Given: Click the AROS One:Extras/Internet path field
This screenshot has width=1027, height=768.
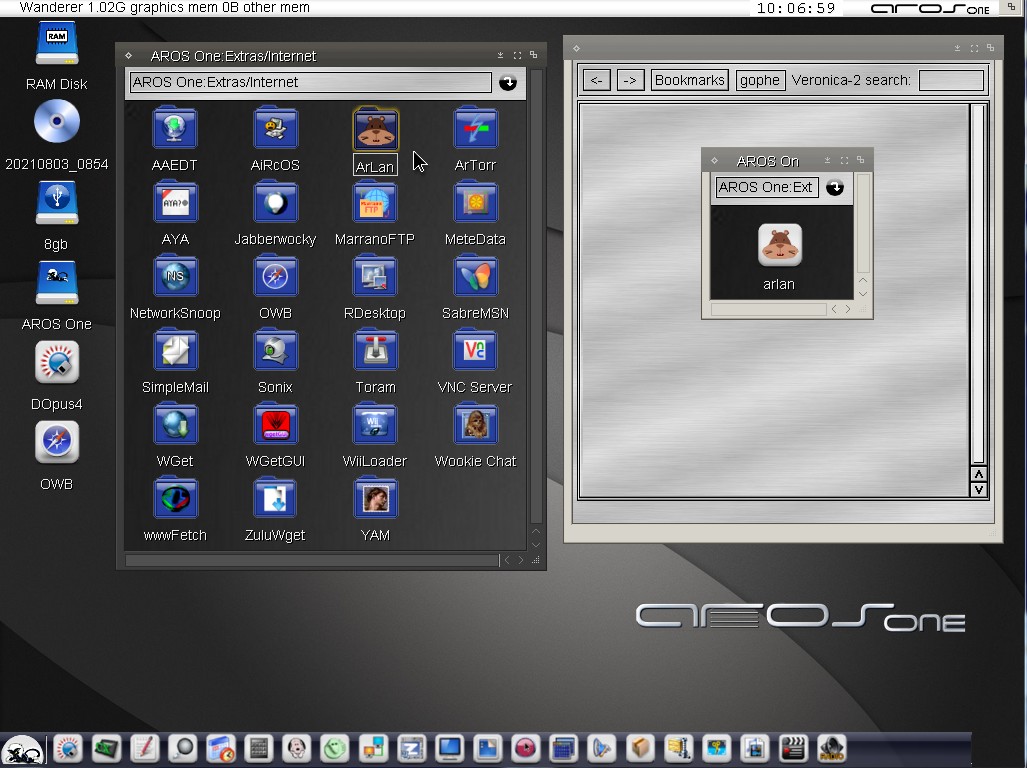Looking at the screenshot, I should pyautogui.click(x=310, y=83).
